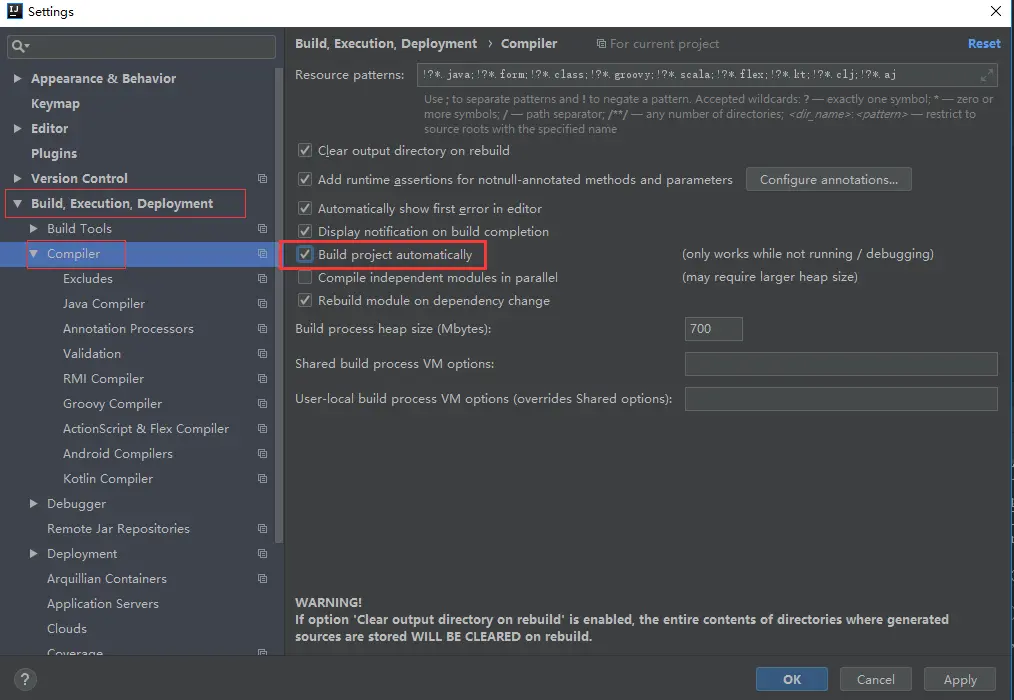Toggle Display notification on build completion
The image size is (1014, 700).
(x=305, y=231)
